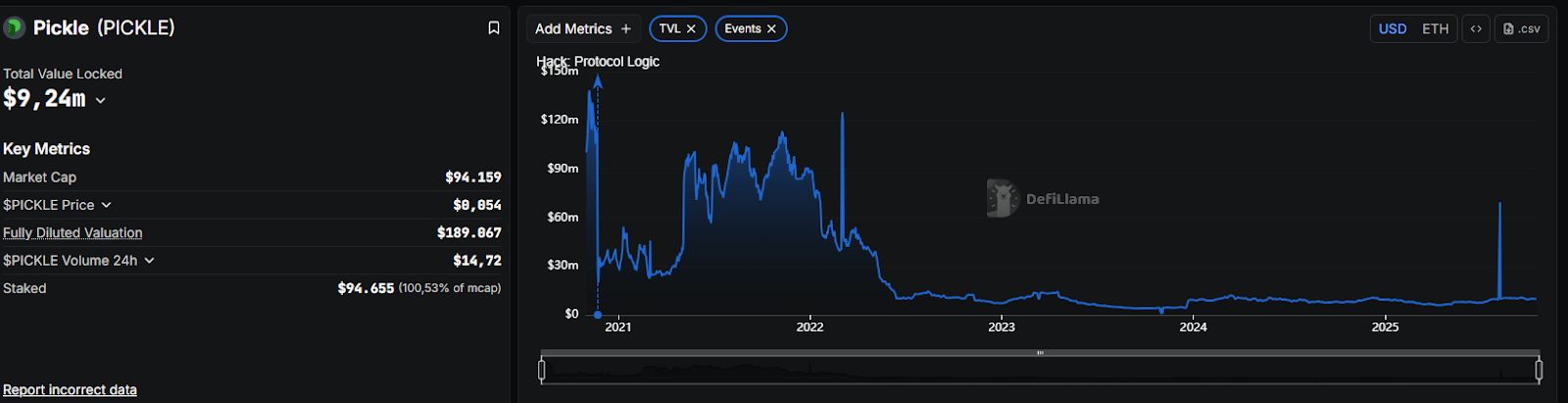Click the 2023 axis label

pyautogui.click(x=1002, y=327)
